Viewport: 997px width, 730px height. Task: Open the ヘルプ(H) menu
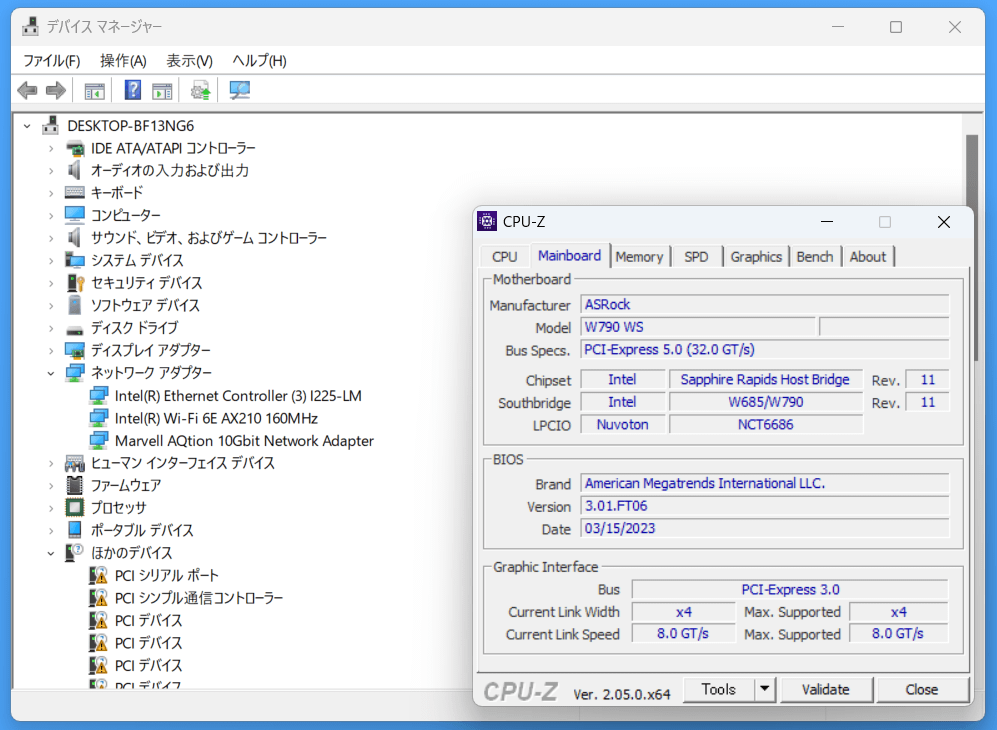(x=259, y=61)
